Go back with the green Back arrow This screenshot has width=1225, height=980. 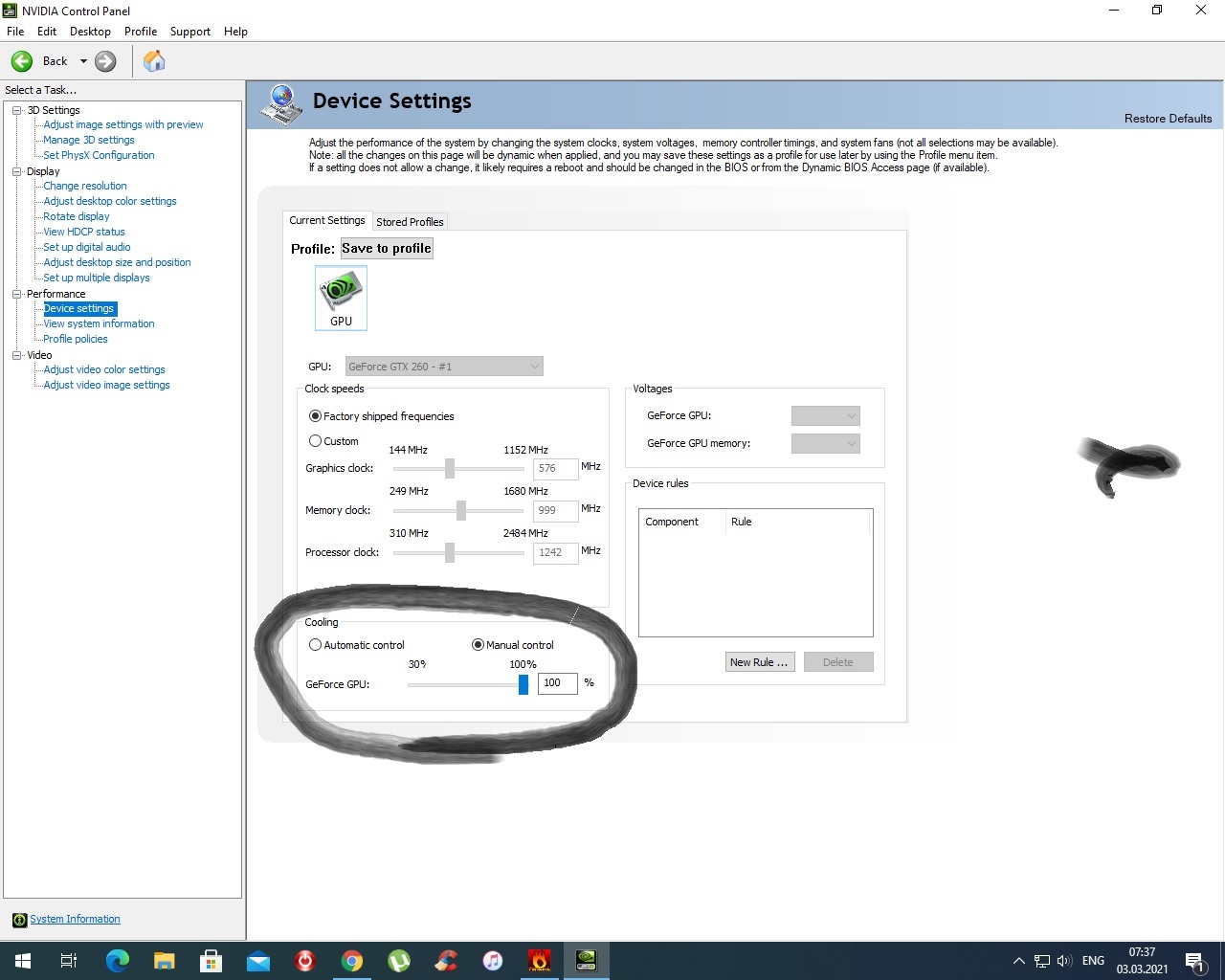tap(22, 61)
